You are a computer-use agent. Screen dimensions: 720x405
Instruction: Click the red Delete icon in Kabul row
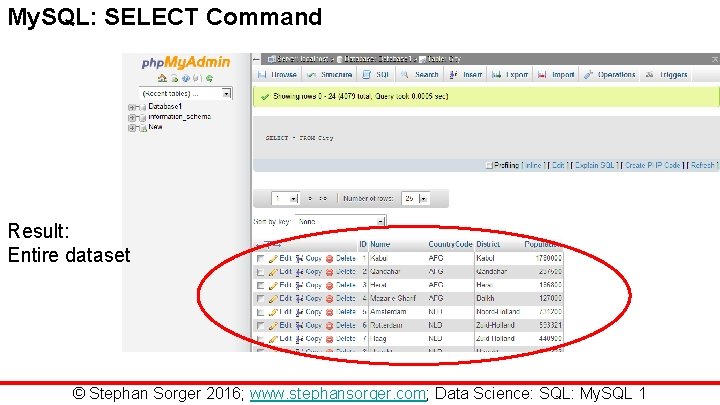click(329, 259)
